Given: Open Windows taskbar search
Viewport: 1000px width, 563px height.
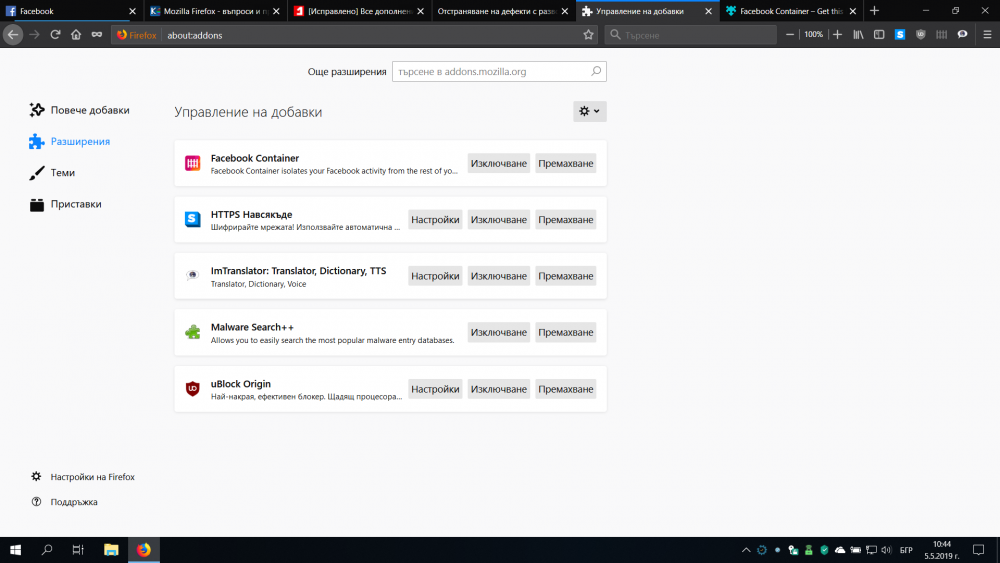Looking at the screenshot, I should coord(47,550).
